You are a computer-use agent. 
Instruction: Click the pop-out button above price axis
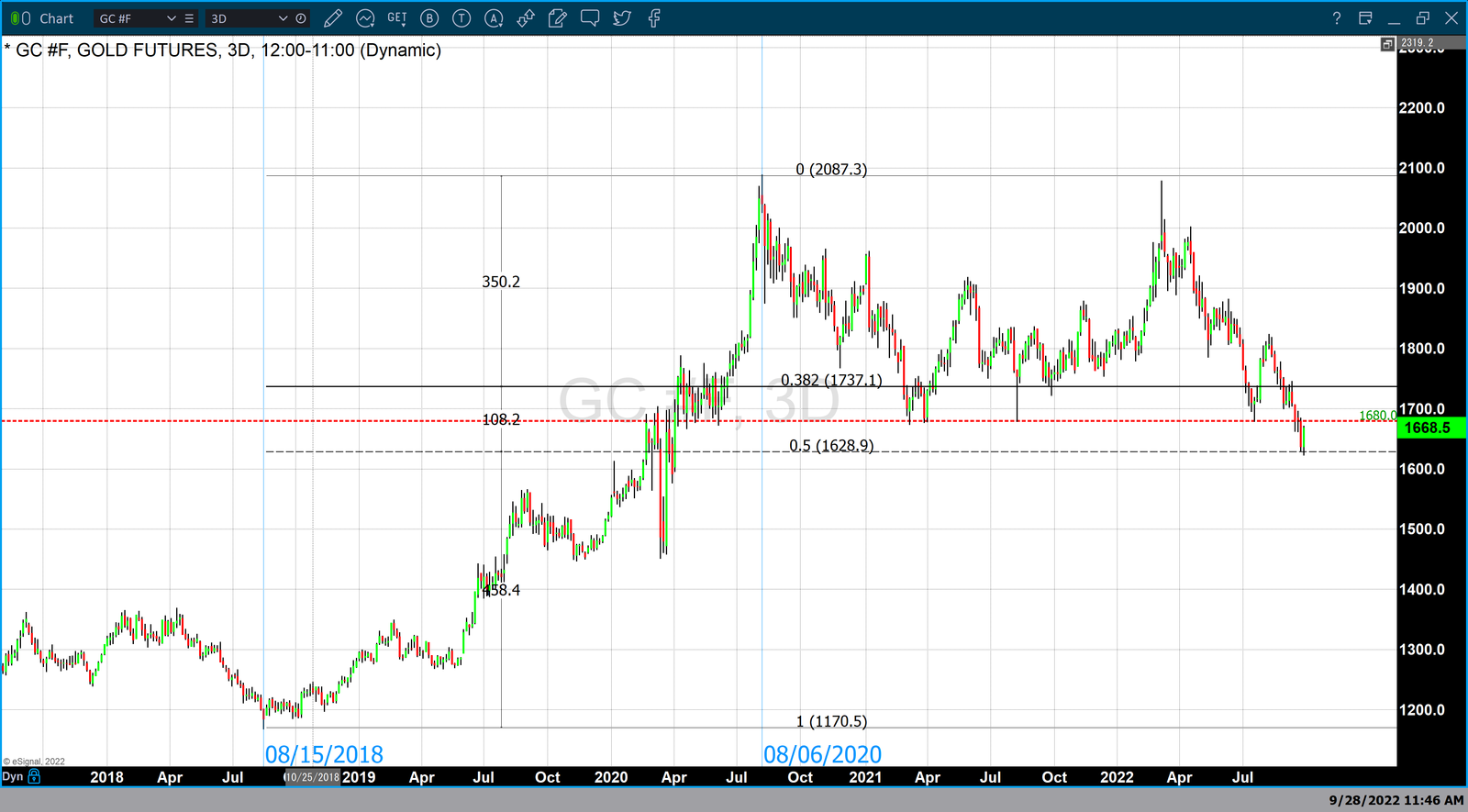tap(1387, 44)
